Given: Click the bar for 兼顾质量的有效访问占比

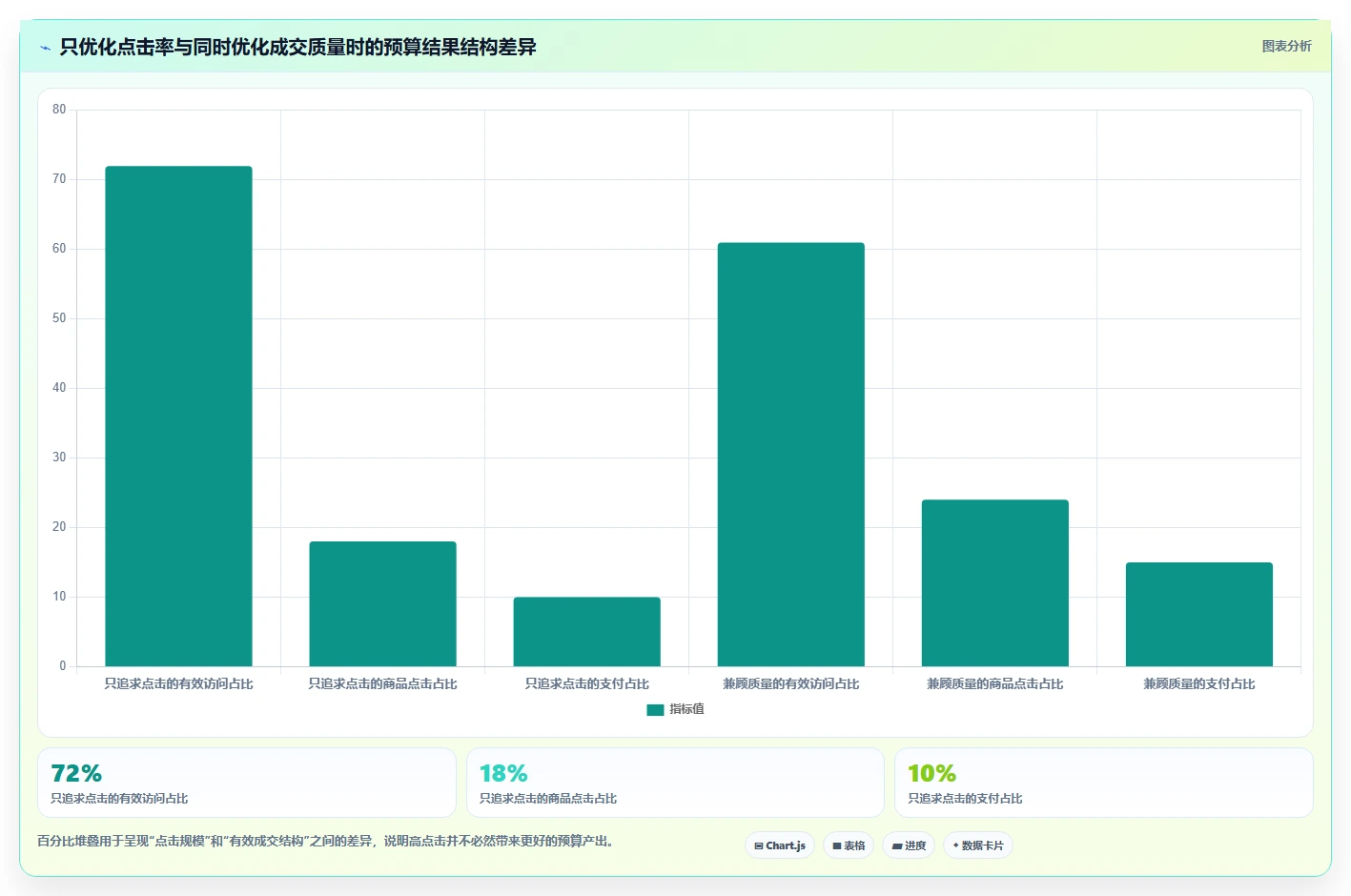Looking at the screenshot, I should [791, 455].
